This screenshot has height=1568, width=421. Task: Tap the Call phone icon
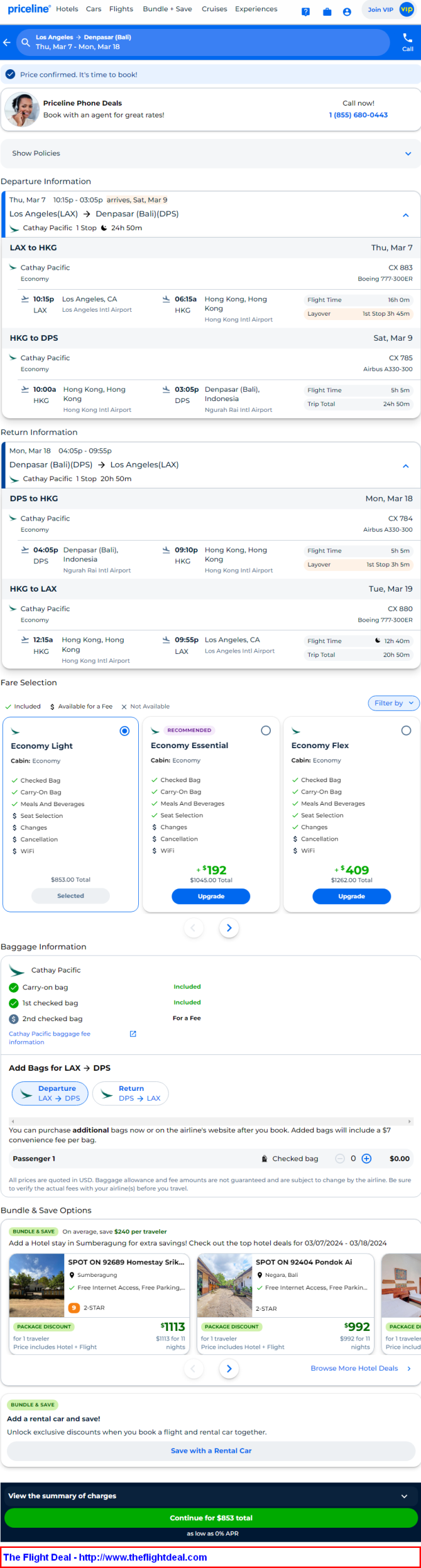pyautogui.click(x=408, y=38)
